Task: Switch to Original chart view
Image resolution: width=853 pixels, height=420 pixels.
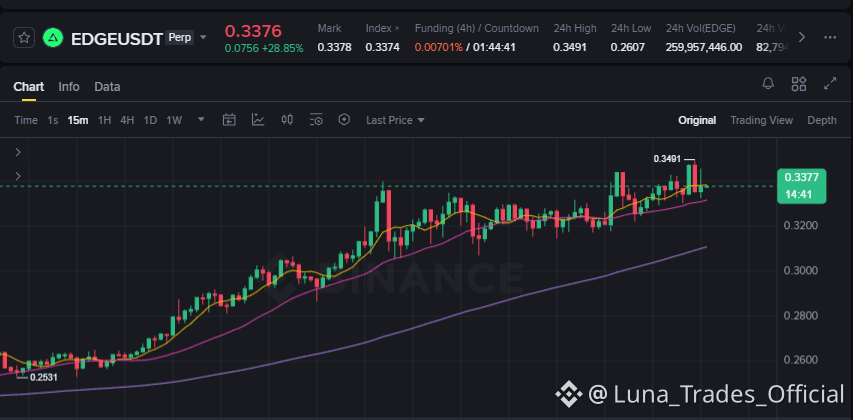Action: coord(697,120)
